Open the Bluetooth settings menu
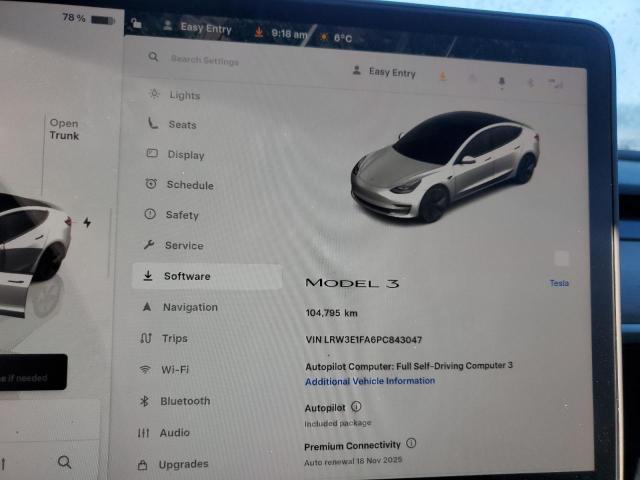This screenshot has width=640, height=480. pos(174,401)
